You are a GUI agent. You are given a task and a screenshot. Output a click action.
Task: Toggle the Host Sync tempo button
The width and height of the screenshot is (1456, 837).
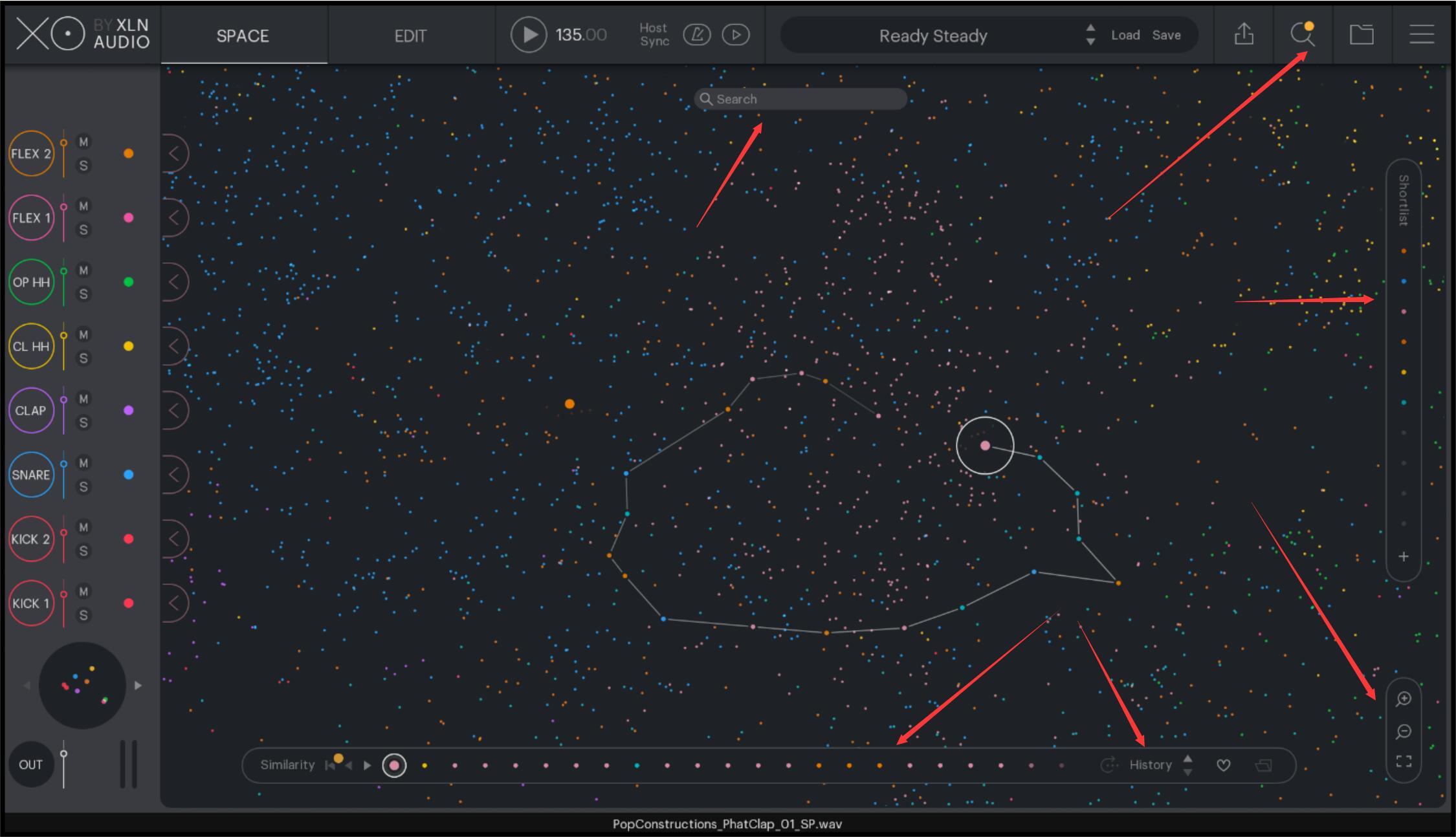pyautogui.click(x=697, y=35)
